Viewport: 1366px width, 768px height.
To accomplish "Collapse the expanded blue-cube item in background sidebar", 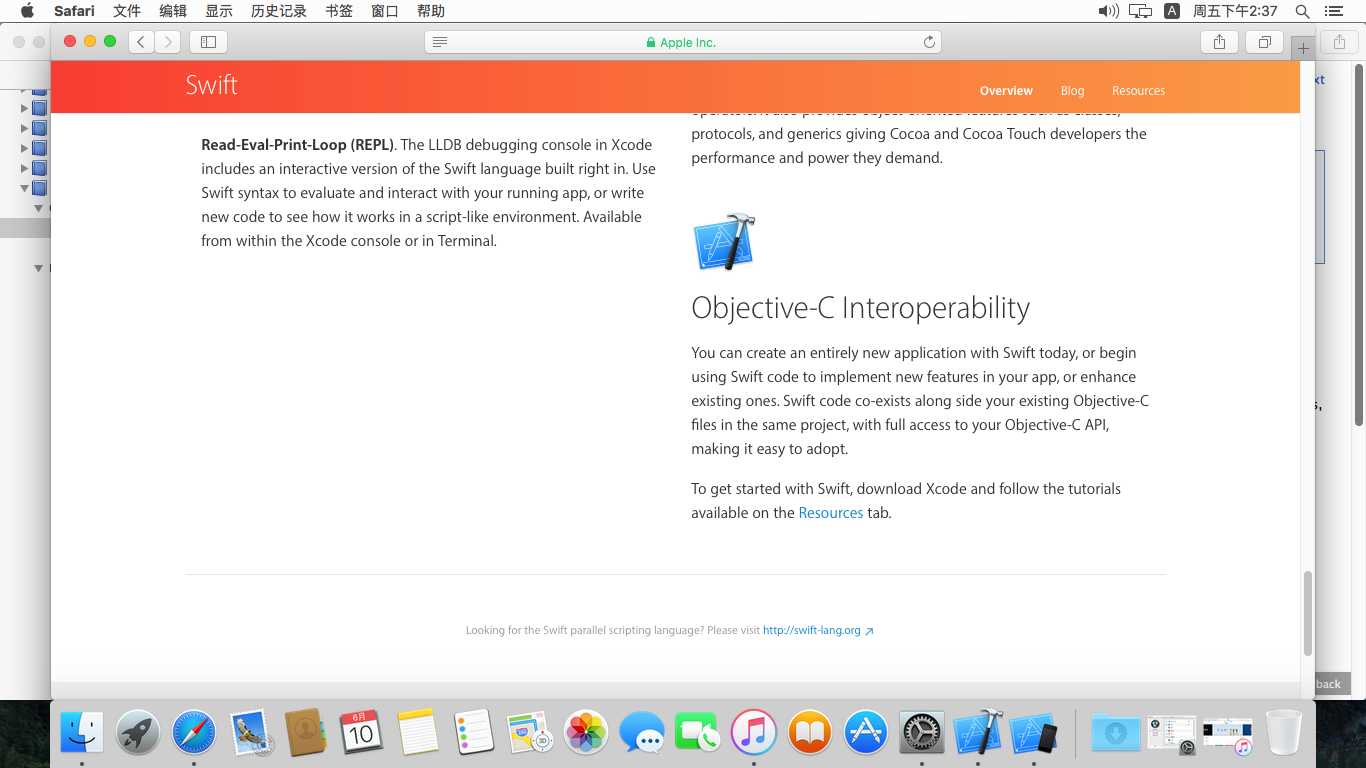I will 25,188.
